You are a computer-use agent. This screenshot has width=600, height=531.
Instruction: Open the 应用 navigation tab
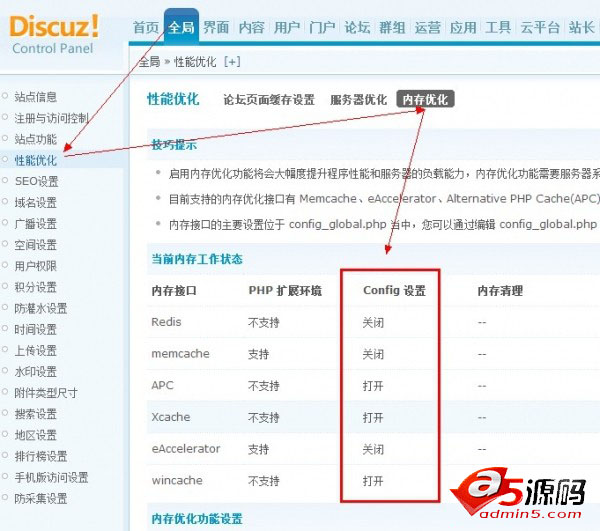463,28
